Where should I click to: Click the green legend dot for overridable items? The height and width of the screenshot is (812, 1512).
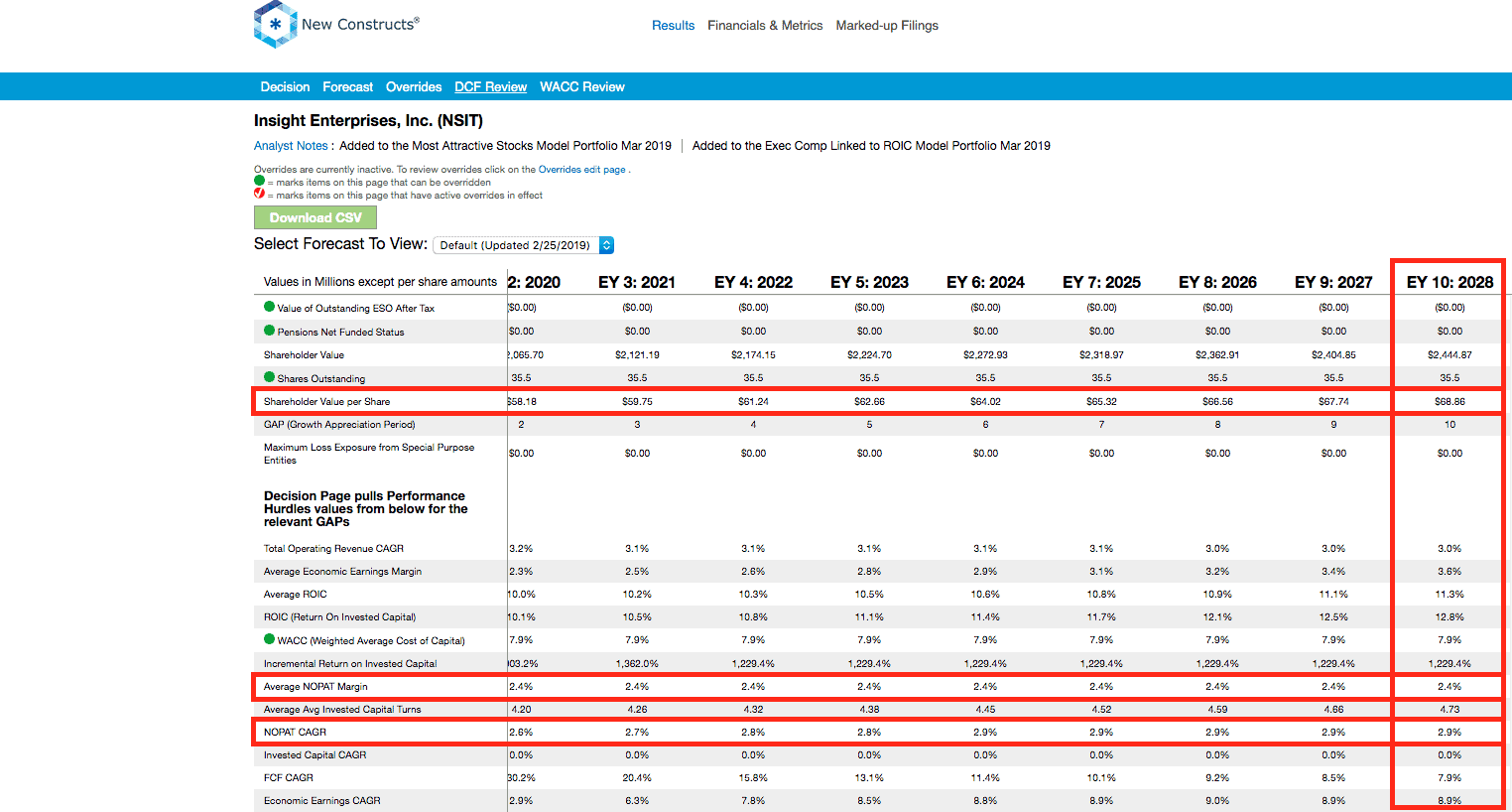[x=260, y=181]
